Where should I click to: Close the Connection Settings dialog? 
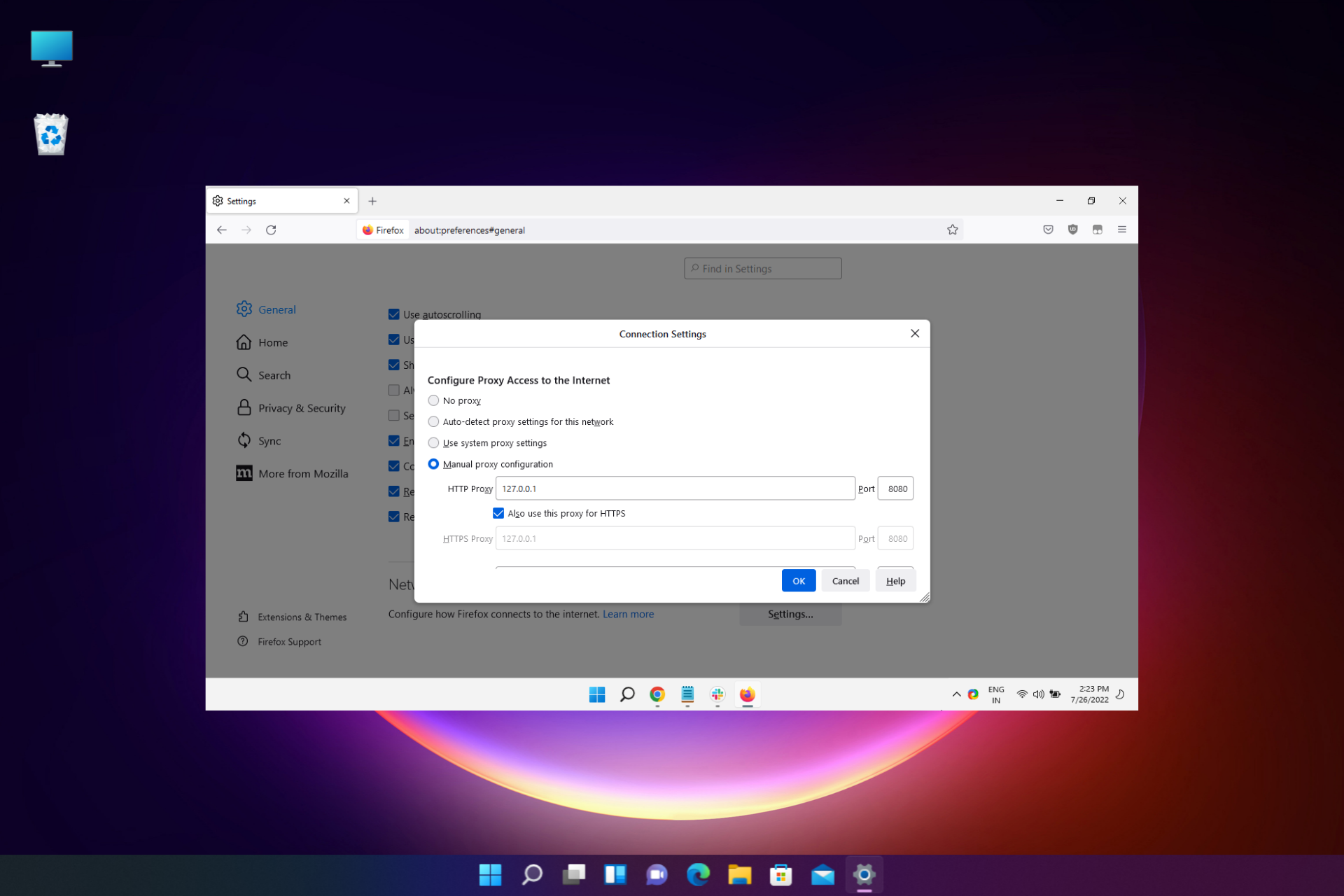pos(914,333)
